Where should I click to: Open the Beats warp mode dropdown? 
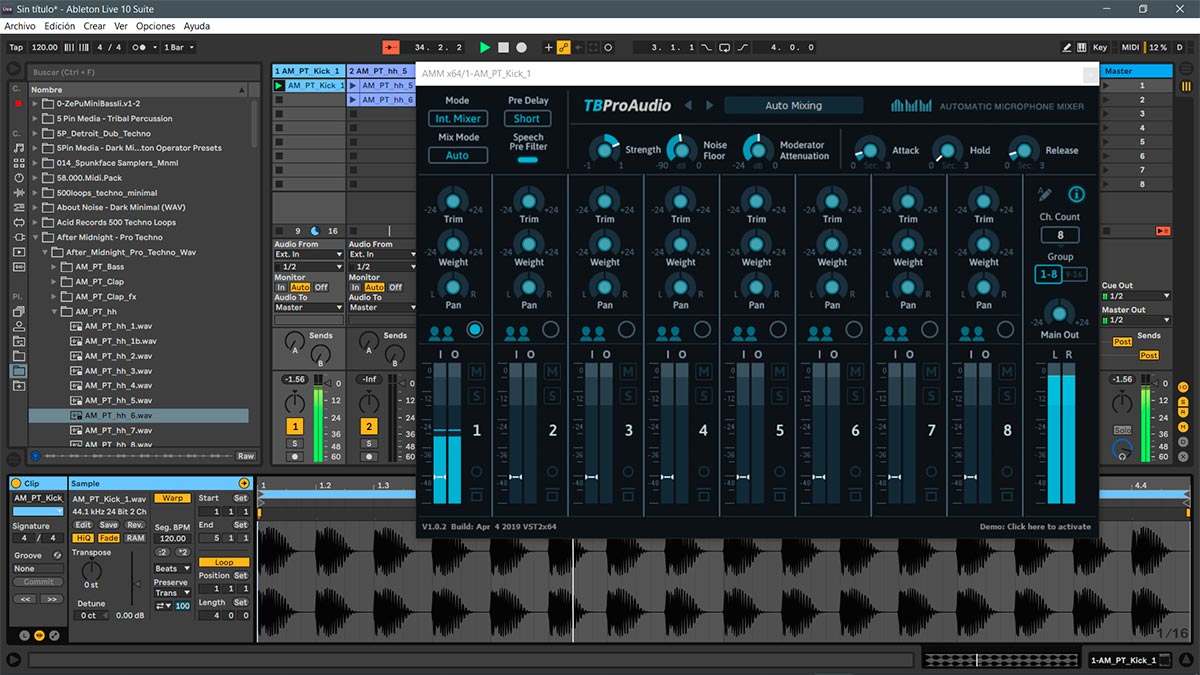pos(172,569)
